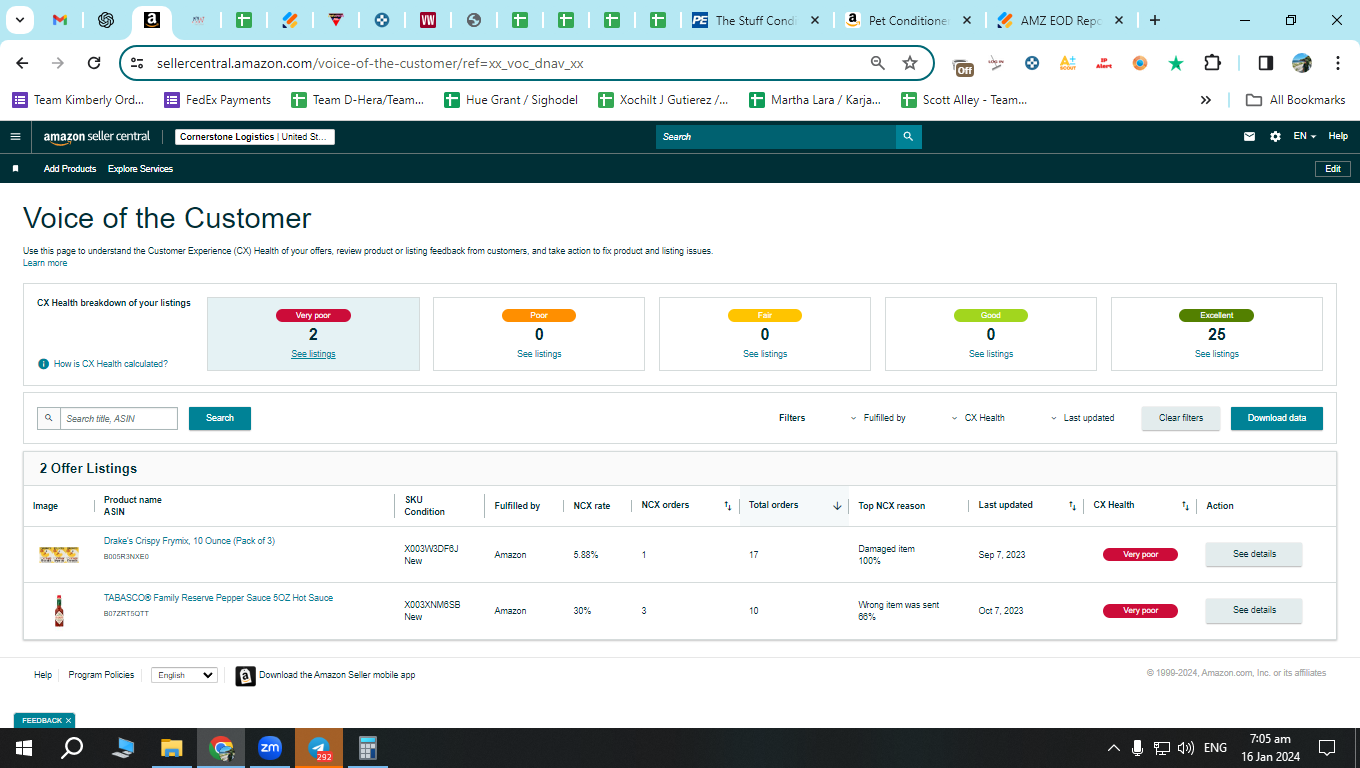
Task: Open the Cornerstone Logistics account switcher
Action: 255,137
